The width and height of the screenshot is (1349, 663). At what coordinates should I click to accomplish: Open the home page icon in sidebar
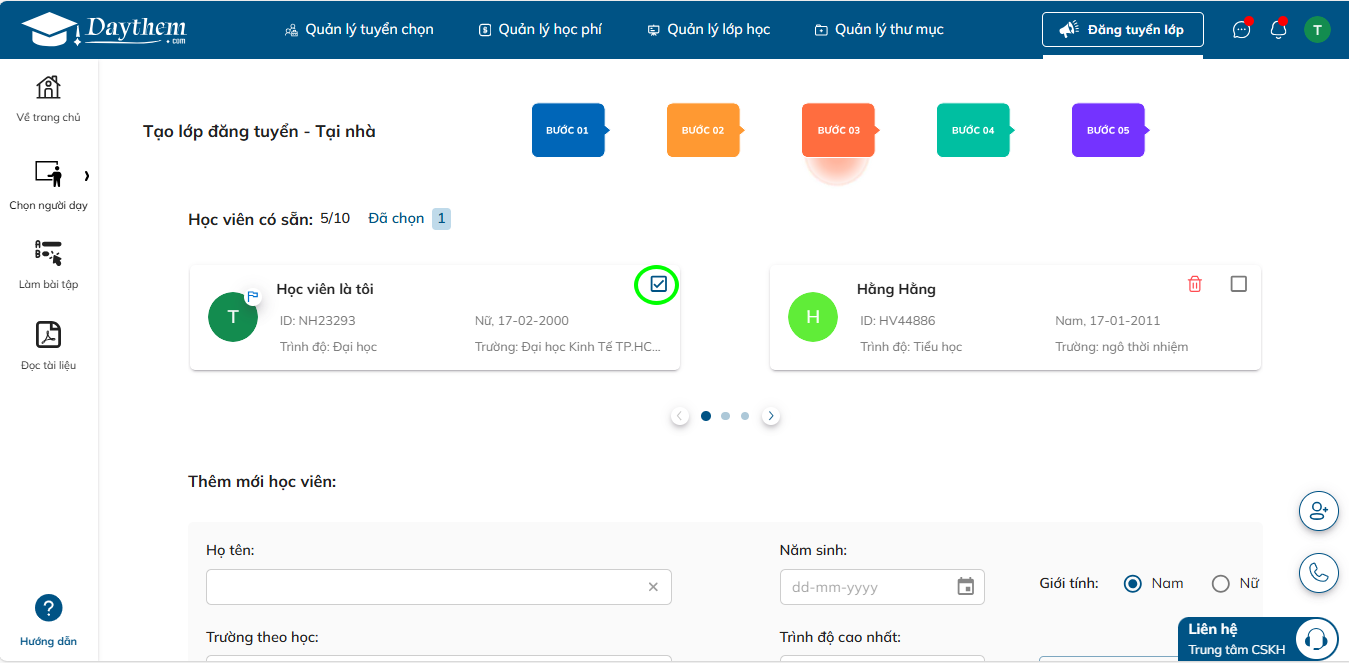(48, 87)
